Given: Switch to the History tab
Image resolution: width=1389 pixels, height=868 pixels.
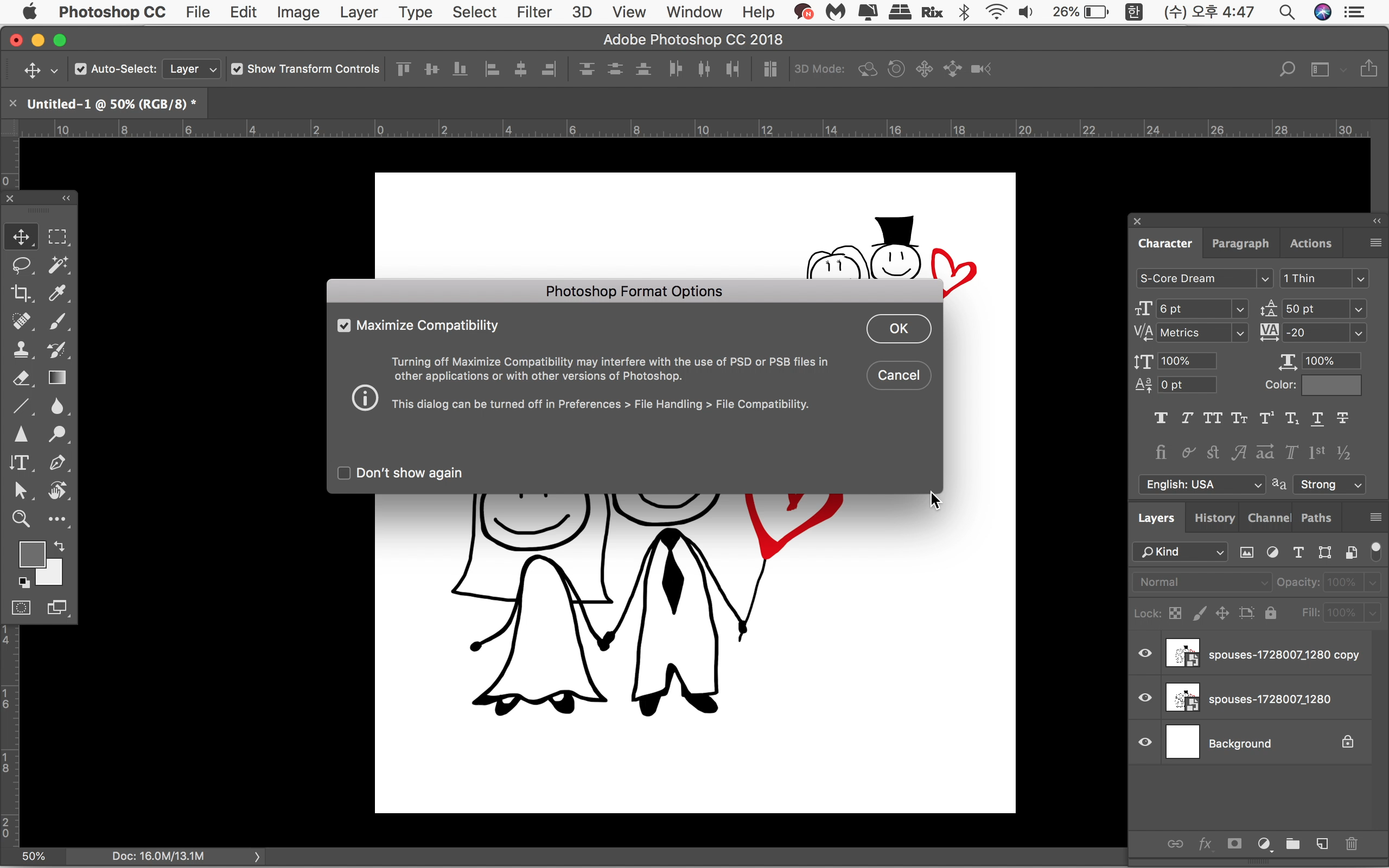Looking at the screenshot, I should click(x=1214, y=518).
